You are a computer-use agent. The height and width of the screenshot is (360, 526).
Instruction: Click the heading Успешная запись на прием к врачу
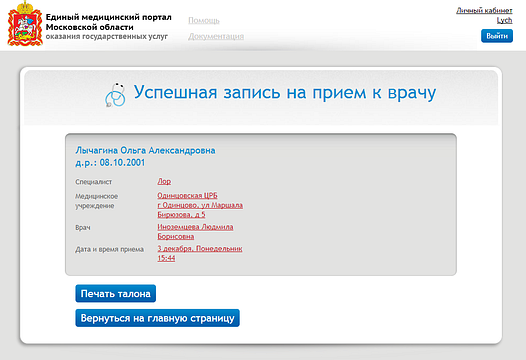coord(285,93)
